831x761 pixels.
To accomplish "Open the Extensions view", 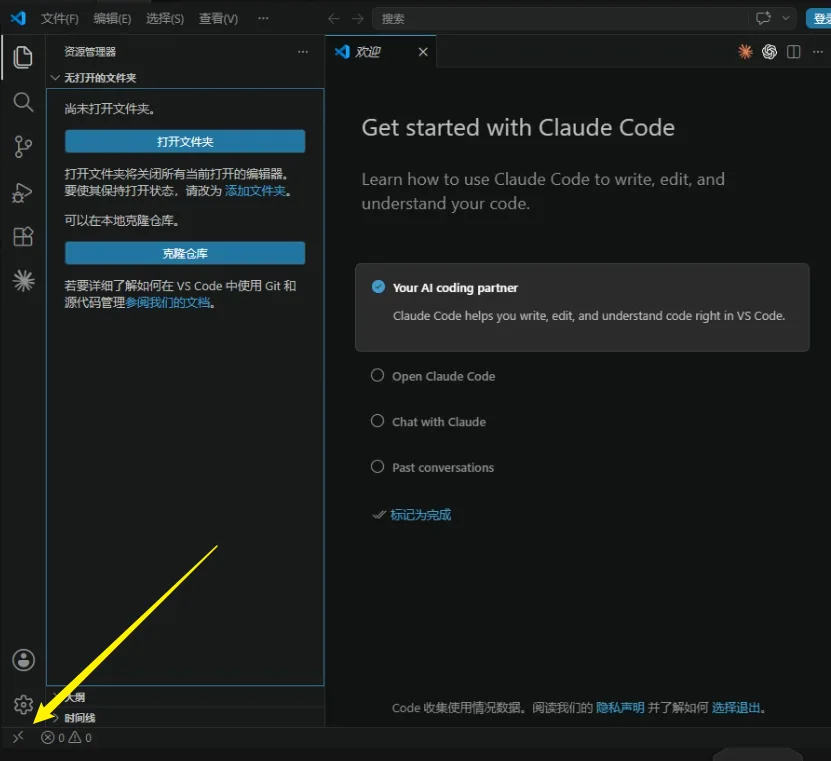I will coord(23,236).
